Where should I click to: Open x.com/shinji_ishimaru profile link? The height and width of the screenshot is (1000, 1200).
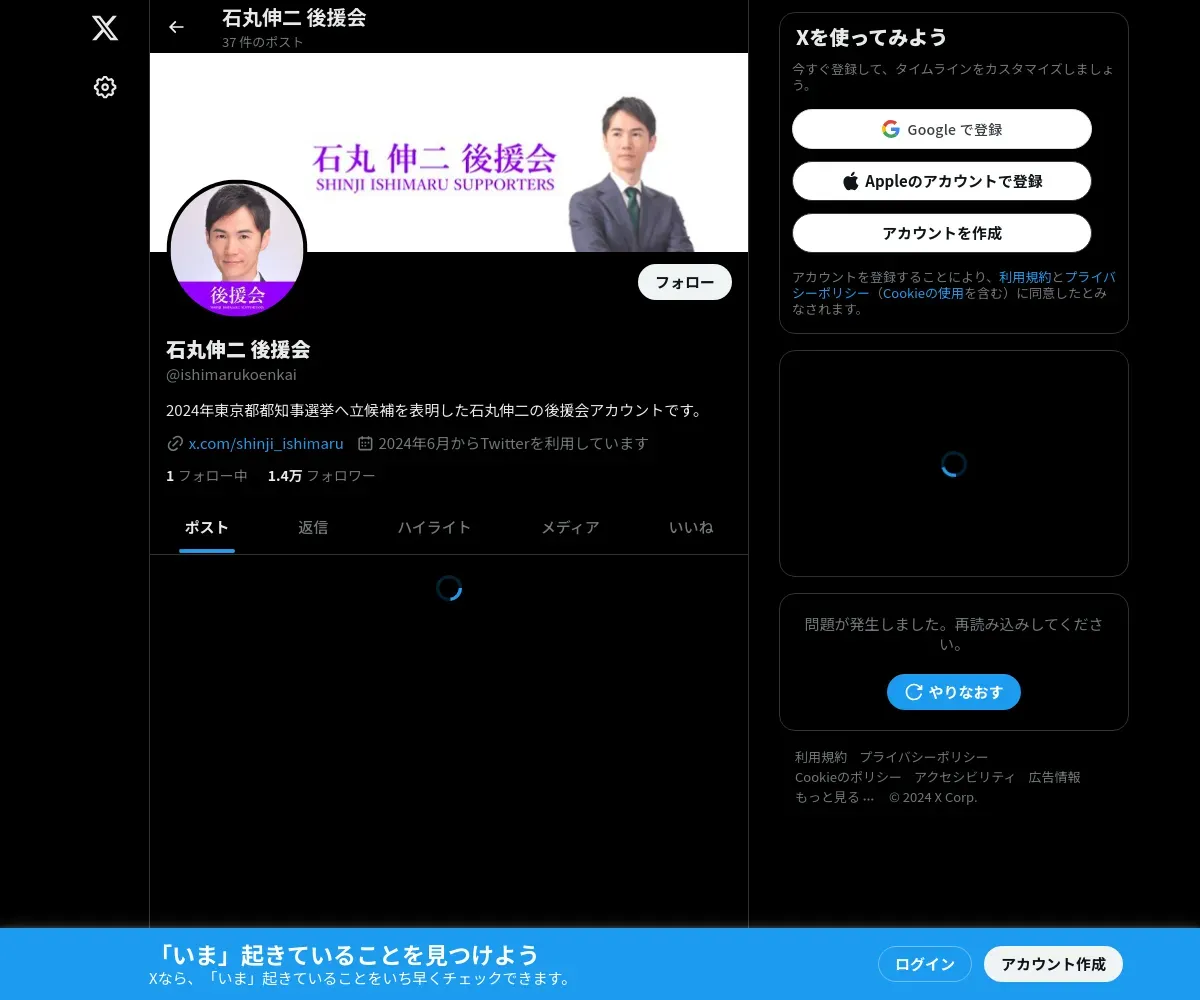pos(266,443)
